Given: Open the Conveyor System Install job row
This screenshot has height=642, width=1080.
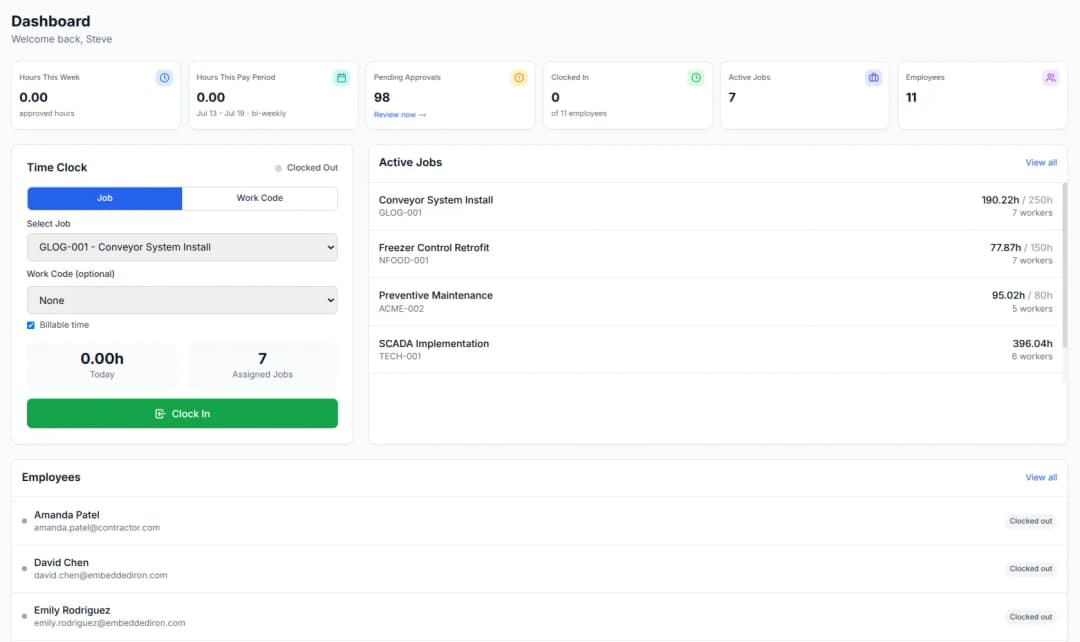Looking at the screenshot, I should click(x=716, y=206).
